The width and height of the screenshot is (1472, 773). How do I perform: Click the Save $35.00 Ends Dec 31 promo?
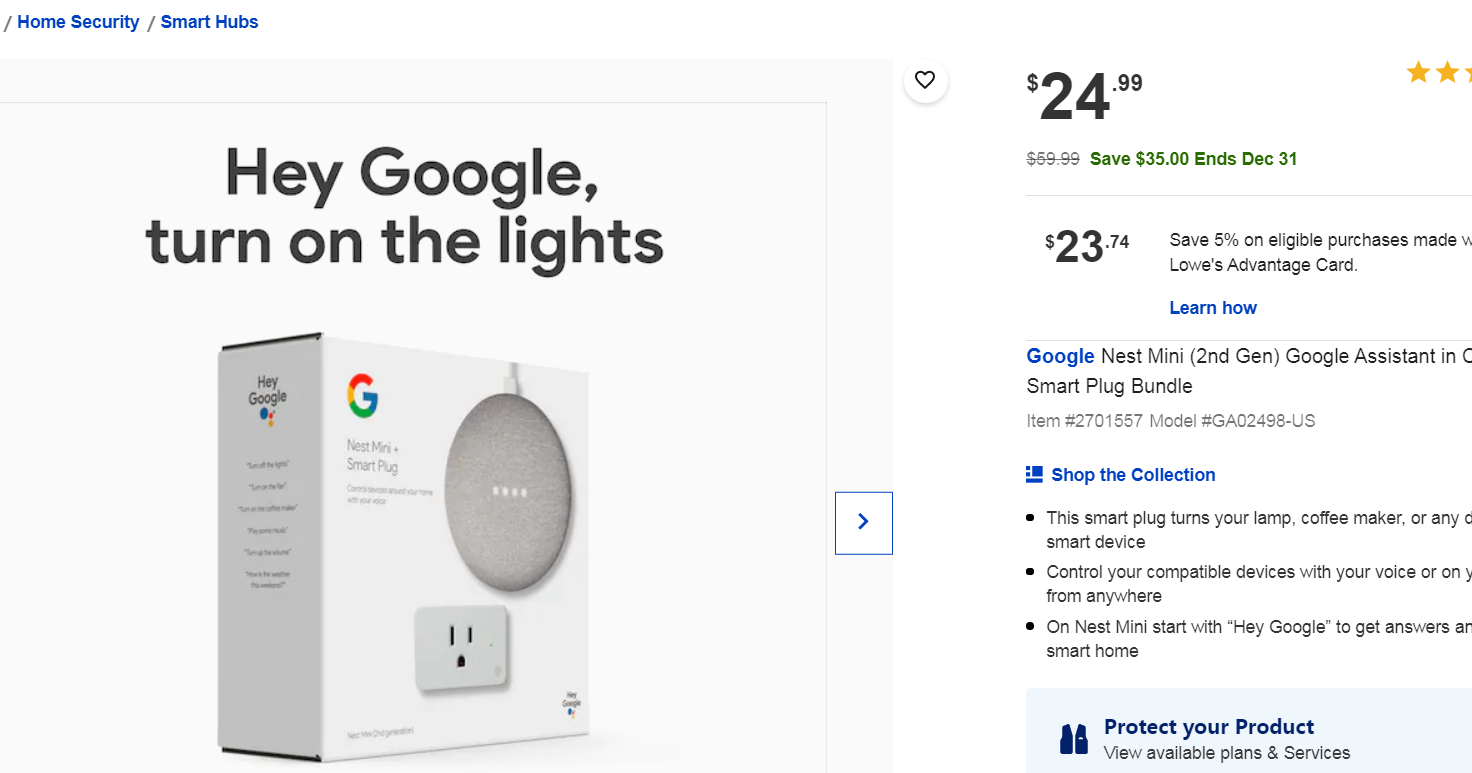(x=1193, y=158)
